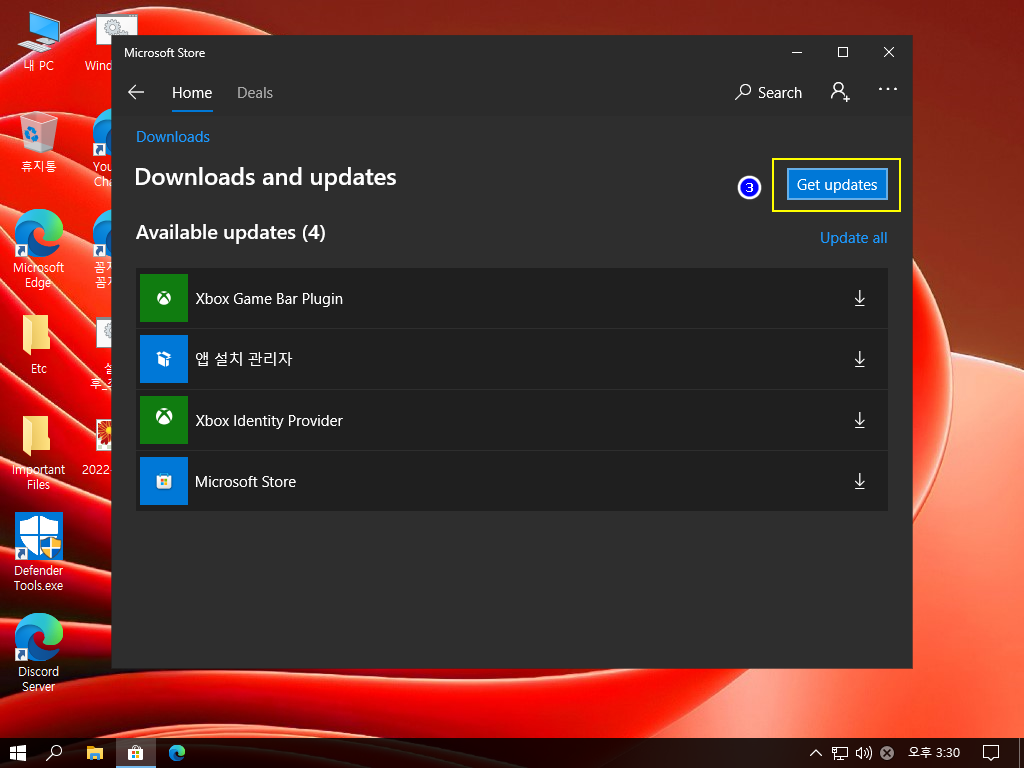The image size is (1024, 768).
Task: Open the sign-in account icon
Action: coord(840,92)
